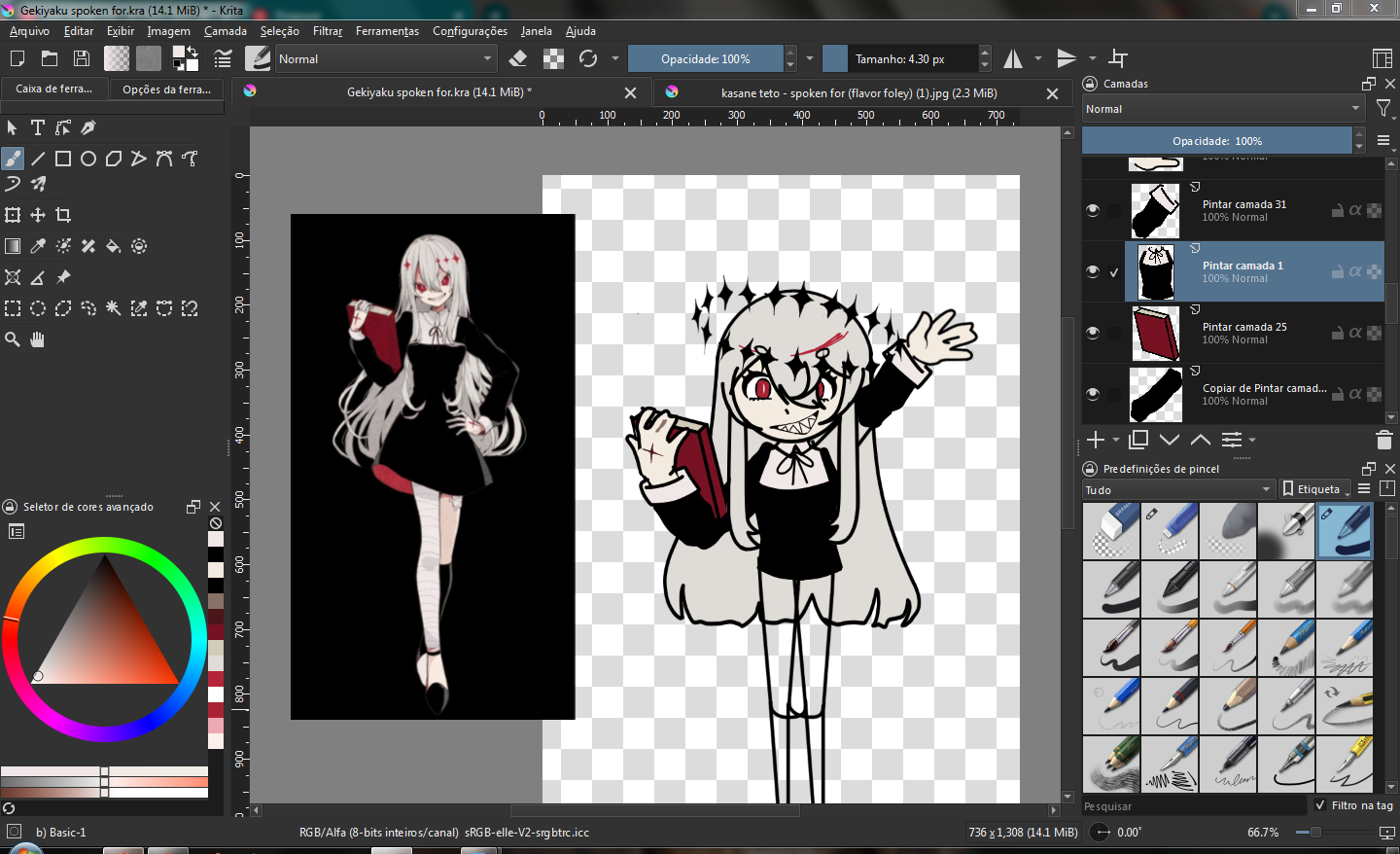Open the Opções da ferramenta panel tab
Screen dimensions: 1400x854
[166, 89]
